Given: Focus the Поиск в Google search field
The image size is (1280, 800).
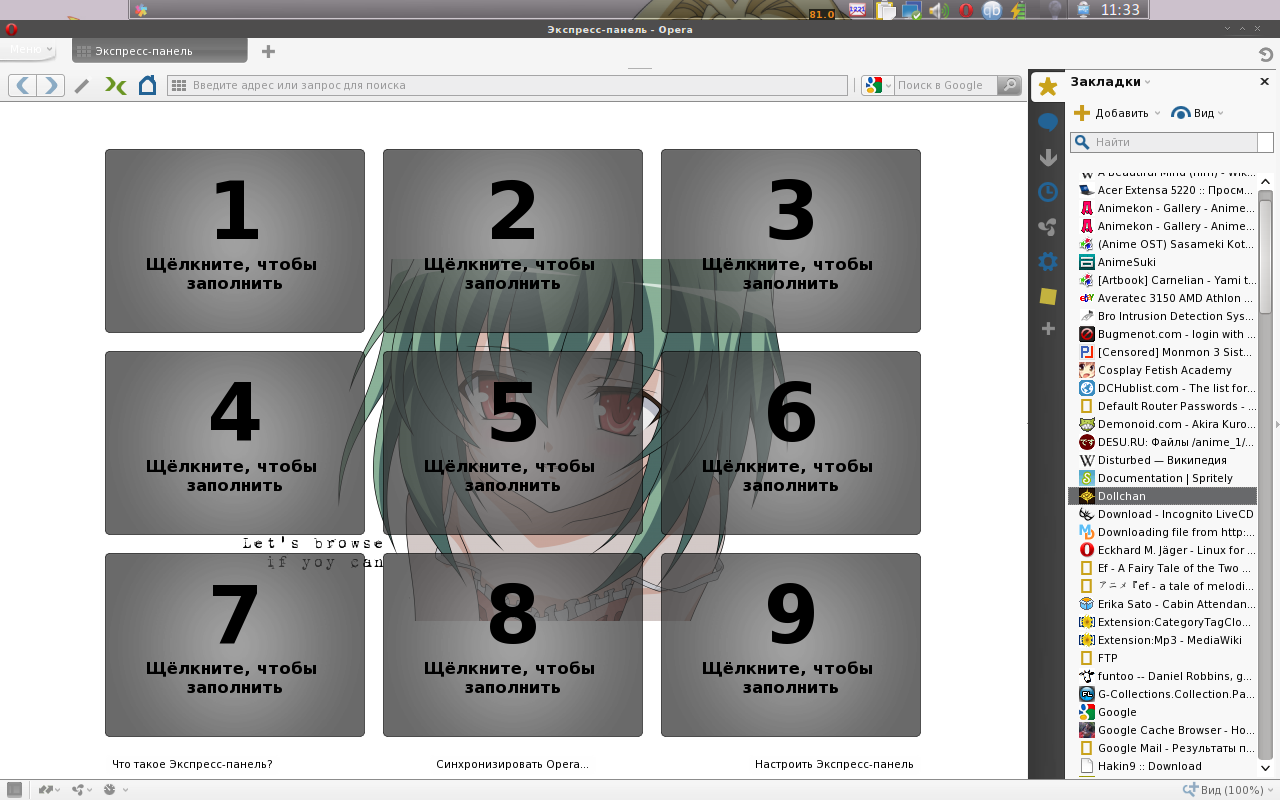Looking at the screenshot, I should [945, 86].
